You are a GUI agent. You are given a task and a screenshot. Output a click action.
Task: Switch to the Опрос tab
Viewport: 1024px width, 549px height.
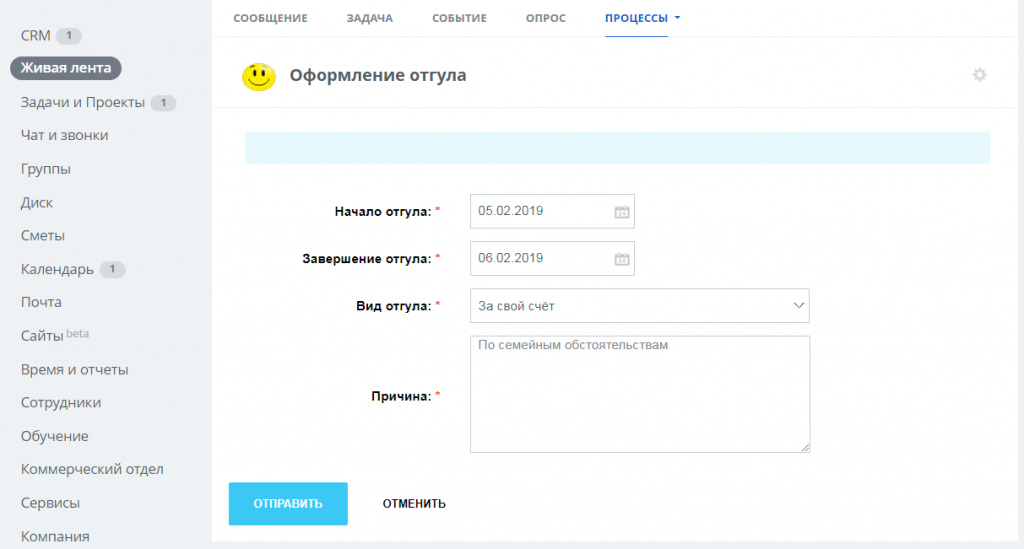click(546, 18)
